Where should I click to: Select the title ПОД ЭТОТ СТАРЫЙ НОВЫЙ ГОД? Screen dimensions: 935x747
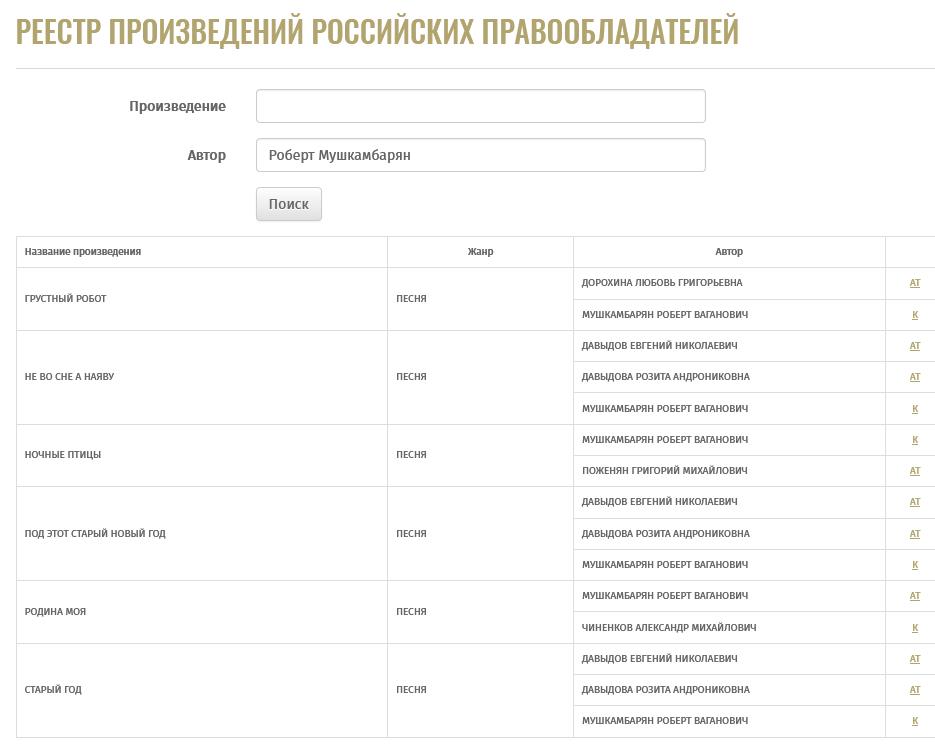95,534
